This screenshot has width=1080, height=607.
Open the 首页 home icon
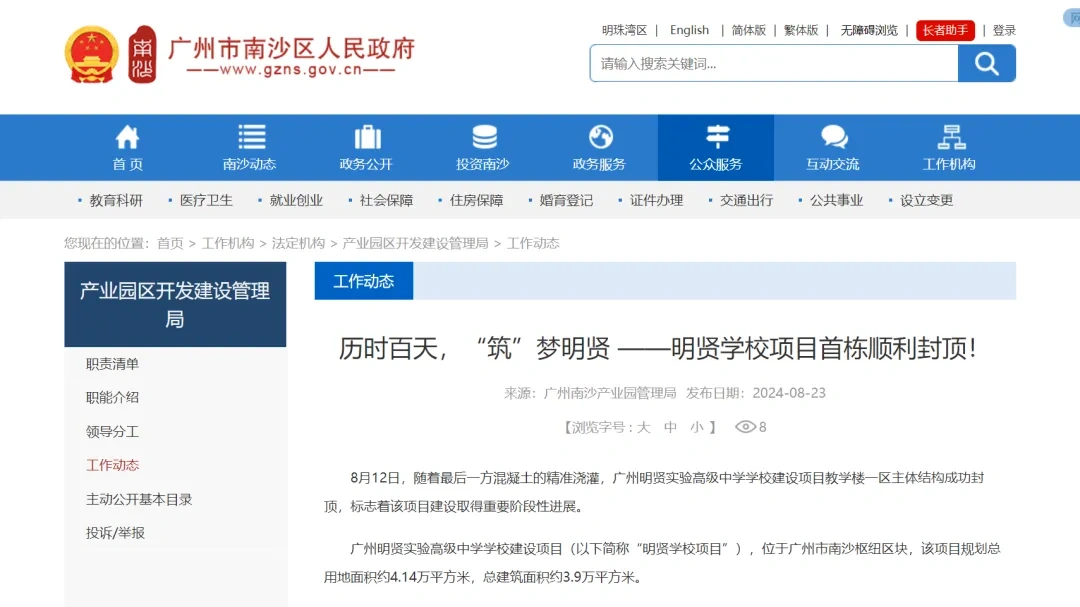coord(127,138)
